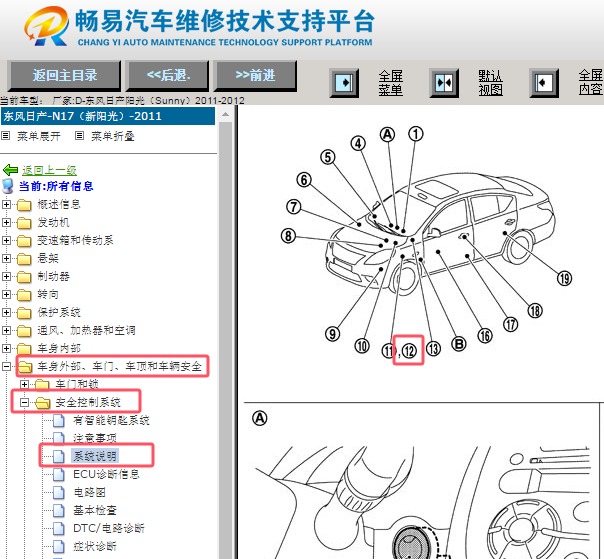Click the 安全控制系统 open folder icon
The height and width of the screenshot is (559, 604).
(x=42, y=403)
